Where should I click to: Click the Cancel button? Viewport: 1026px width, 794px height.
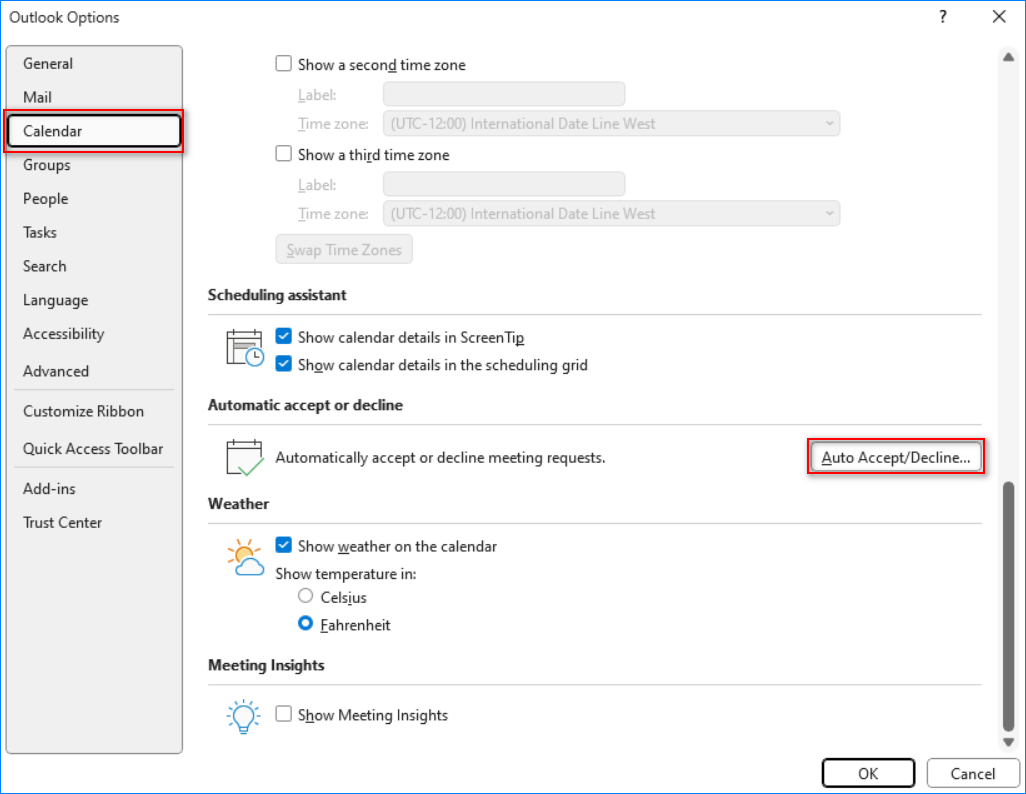[972, 774]
